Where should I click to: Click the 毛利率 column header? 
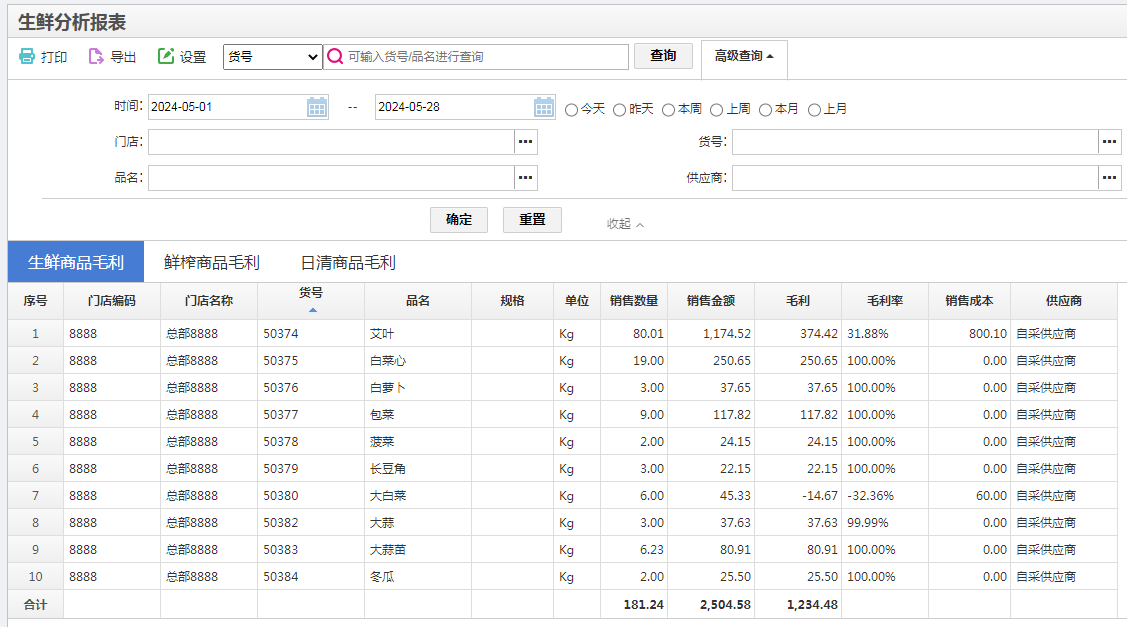click(885, 301)
